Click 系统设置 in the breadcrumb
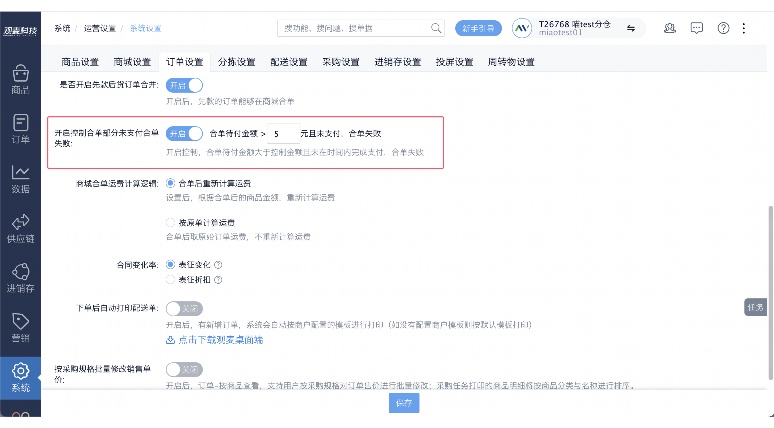 [145, 28]
